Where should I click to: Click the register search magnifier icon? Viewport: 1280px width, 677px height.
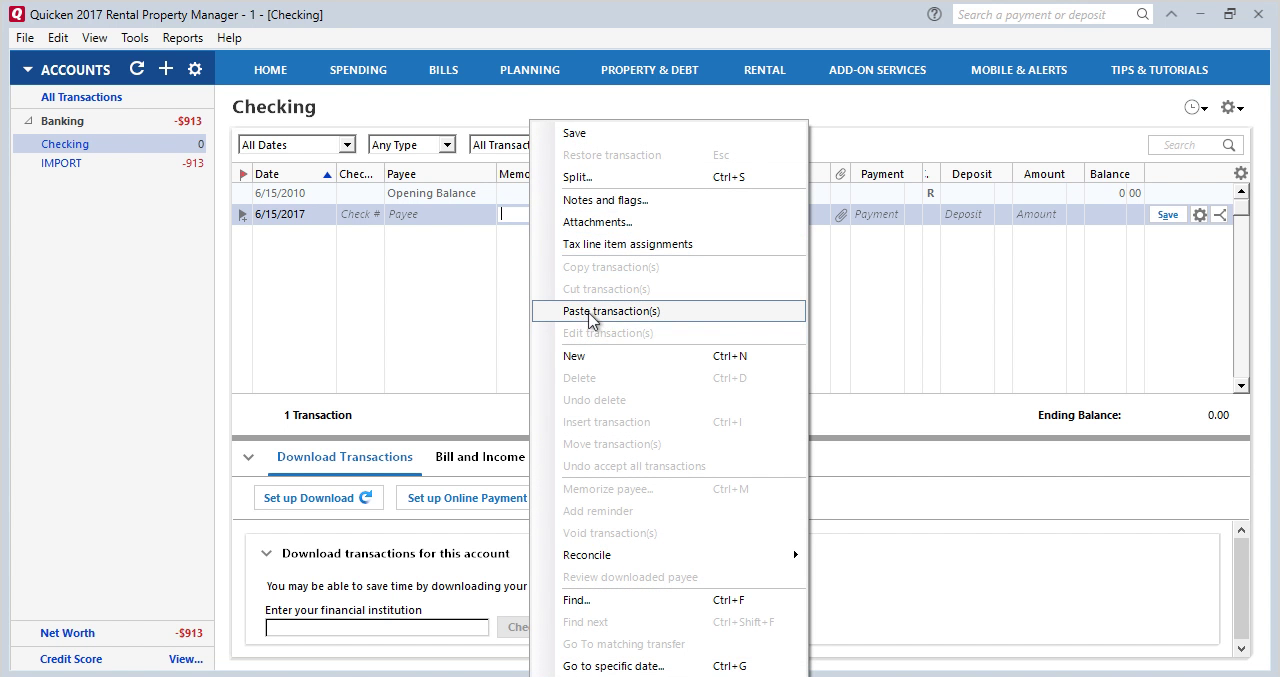coord(1229,145)
